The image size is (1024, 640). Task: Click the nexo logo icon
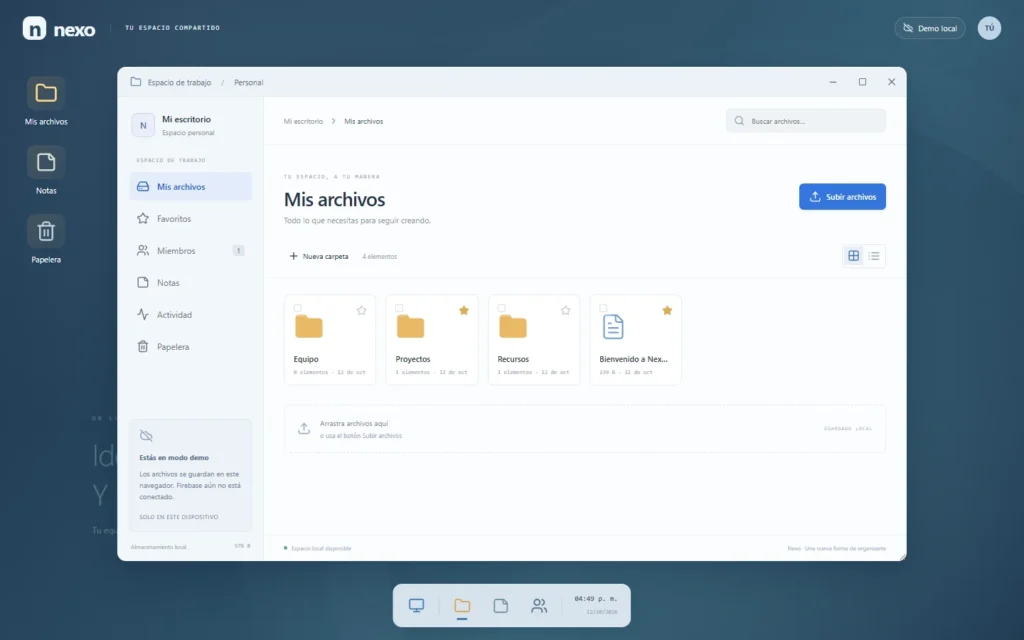(x=35, y=28)
